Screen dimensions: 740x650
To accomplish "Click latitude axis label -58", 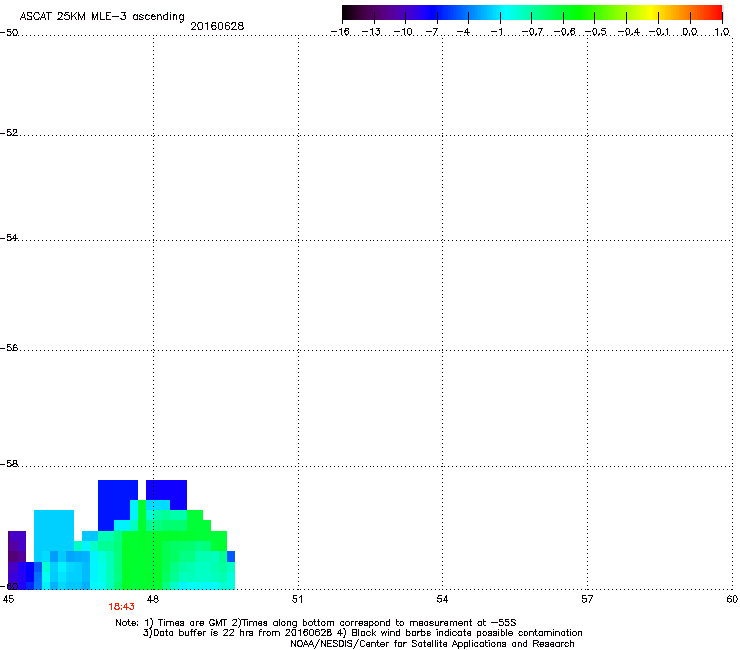I will click(9, 464).
